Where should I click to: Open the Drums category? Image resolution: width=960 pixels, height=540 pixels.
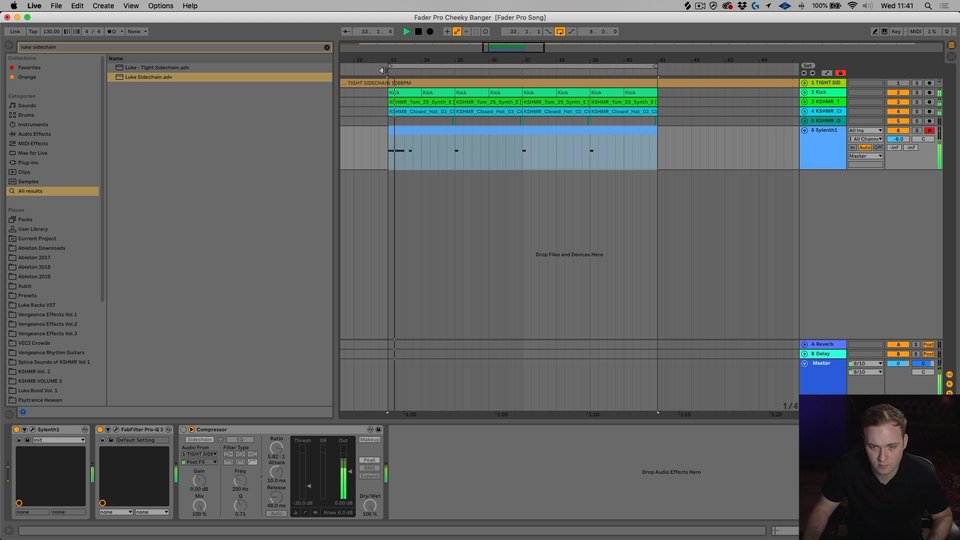(26, 115)
